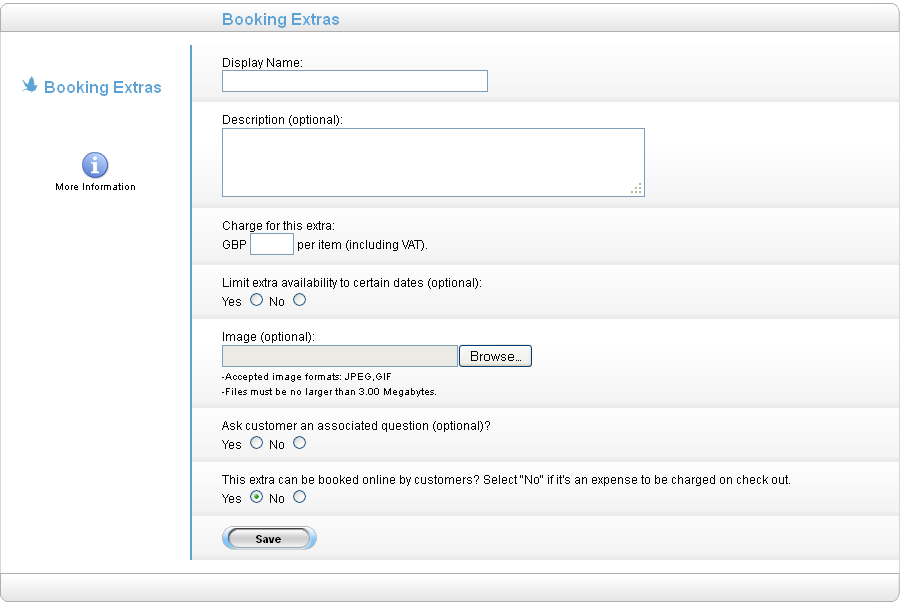903x610 pixels.
Task: Select No for booking this extra online
Action: point(299,497)
